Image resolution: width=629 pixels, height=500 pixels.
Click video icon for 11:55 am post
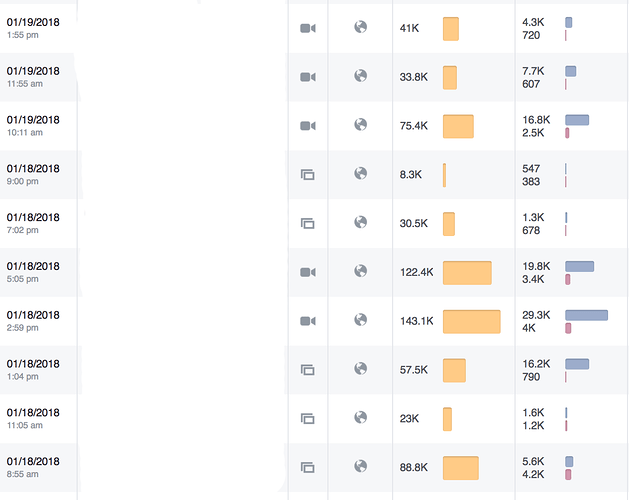pyautogui.click(x=308, y=77)
